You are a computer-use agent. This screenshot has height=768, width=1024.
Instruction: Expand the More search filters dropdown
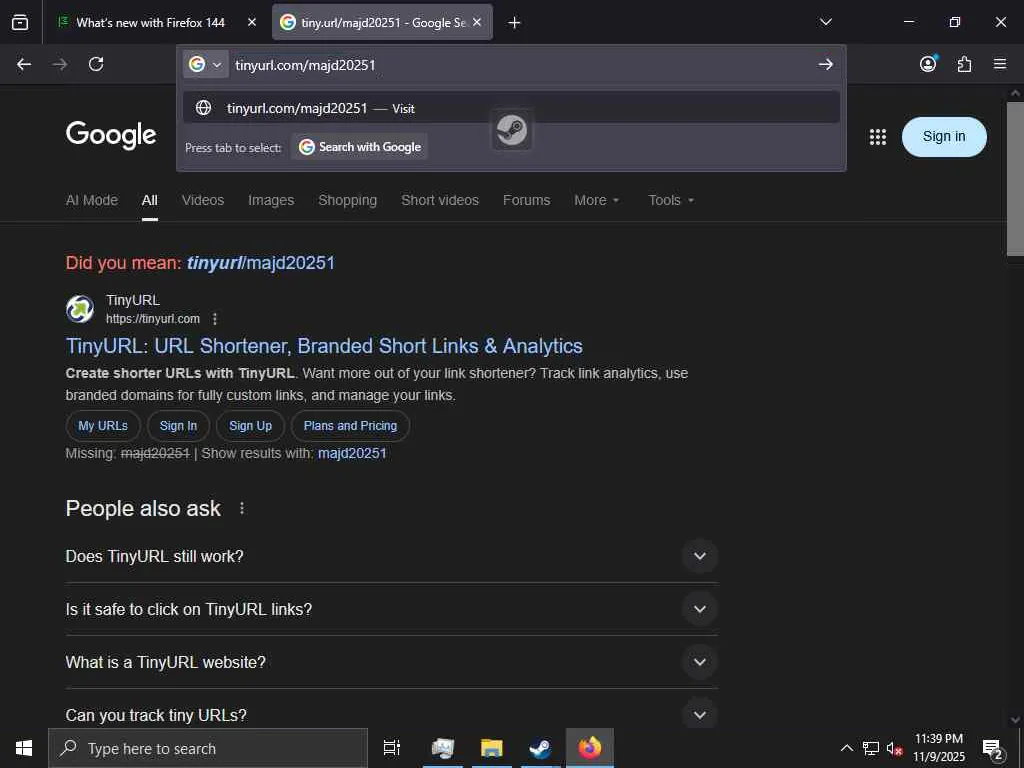pos(596,200)
